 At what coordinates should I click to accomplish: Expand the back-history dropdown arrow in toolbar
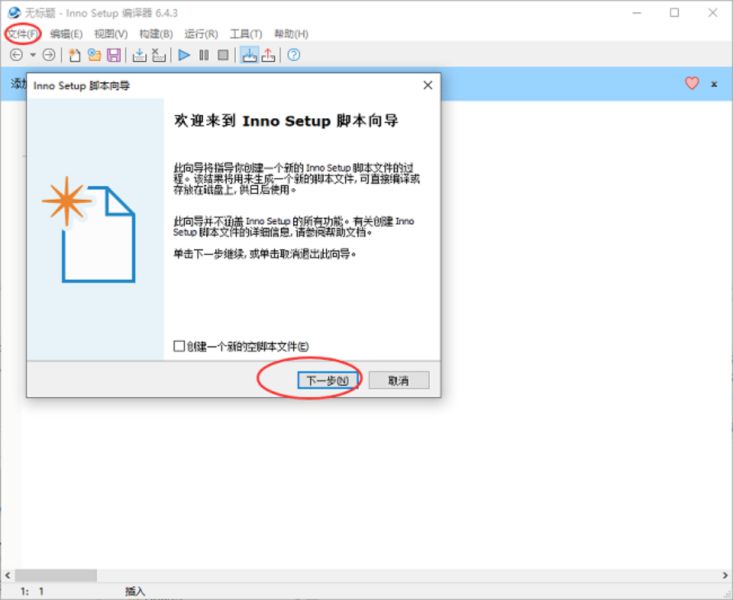[x=32, y=55]
